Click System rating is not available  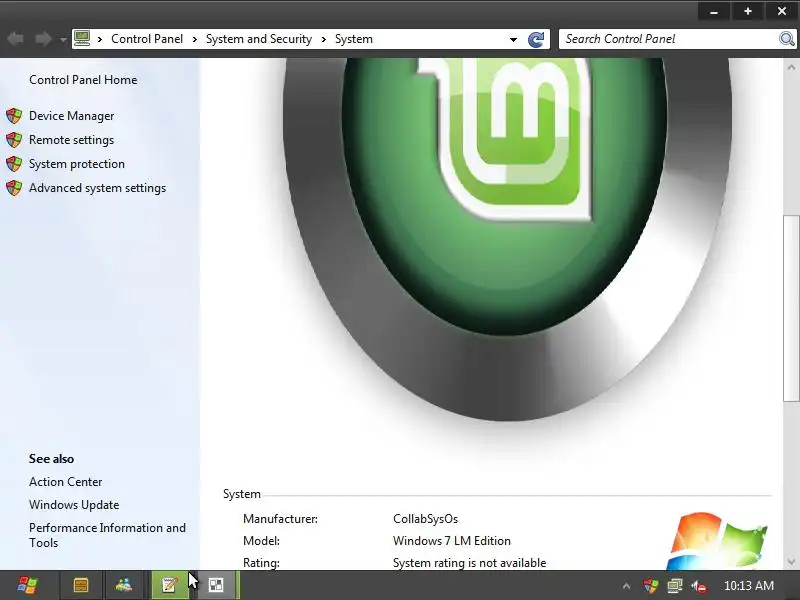(x=469, y=563)
